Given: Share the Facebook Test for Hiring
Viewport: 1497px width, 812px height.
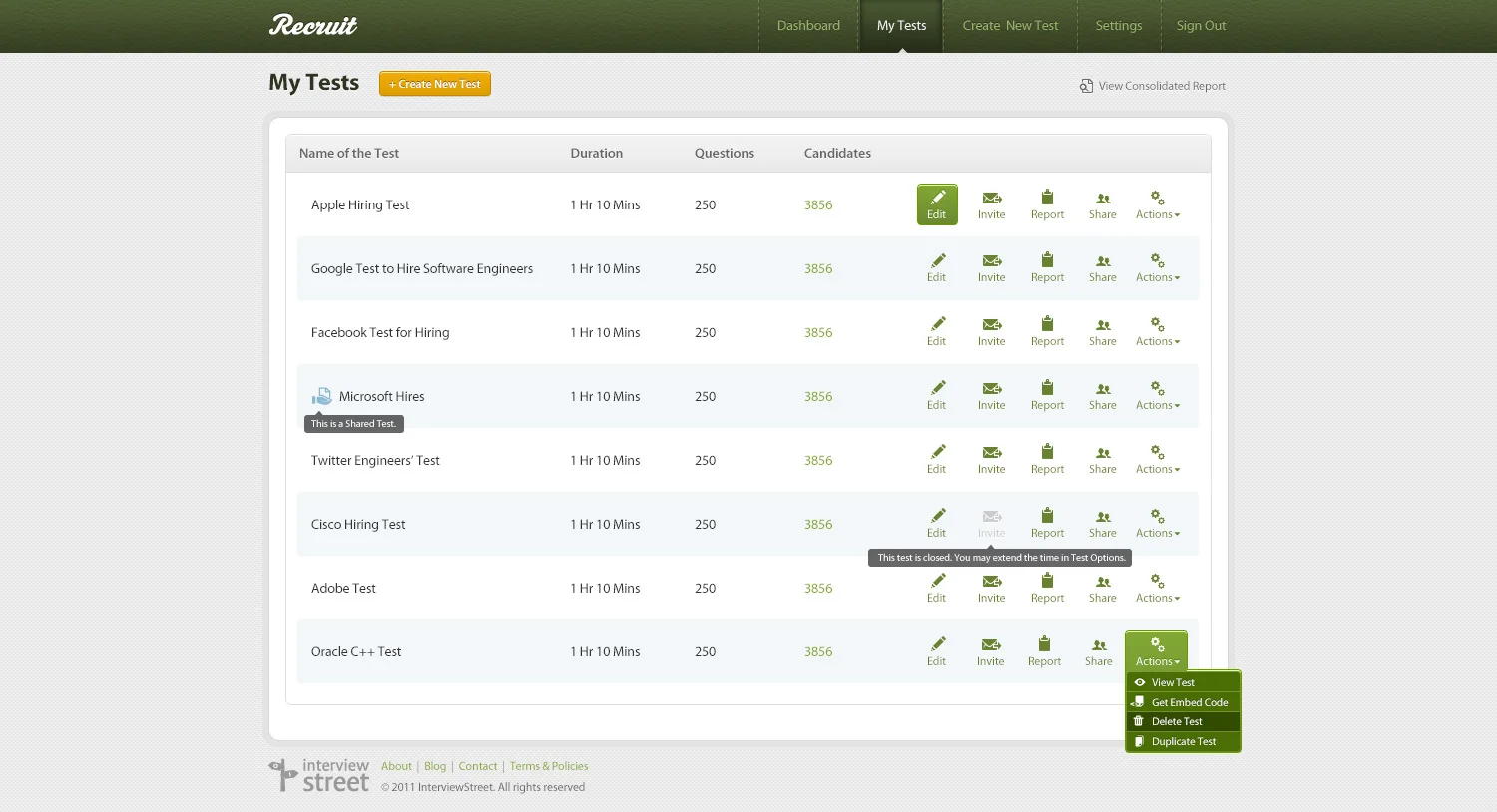Looking at the screenshot, I should coord(1102,332).
